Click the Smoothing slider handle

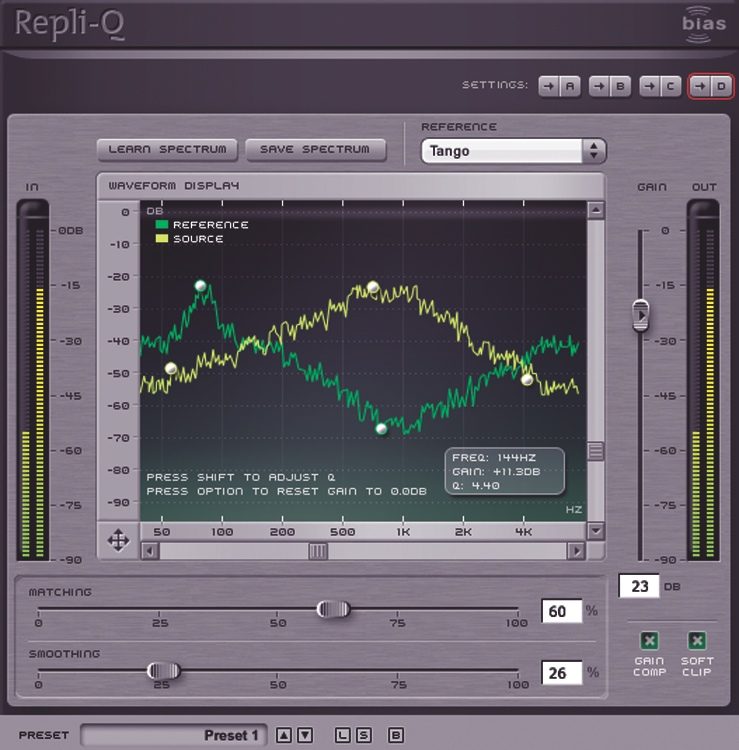tap(163, 671)
